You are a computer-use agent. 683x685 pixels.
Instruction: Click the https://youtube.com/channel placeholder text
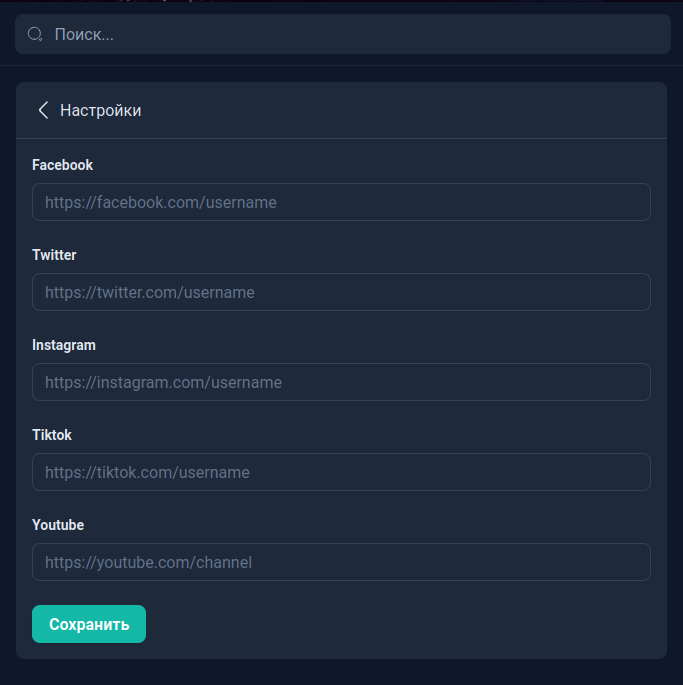coord(149,562)
